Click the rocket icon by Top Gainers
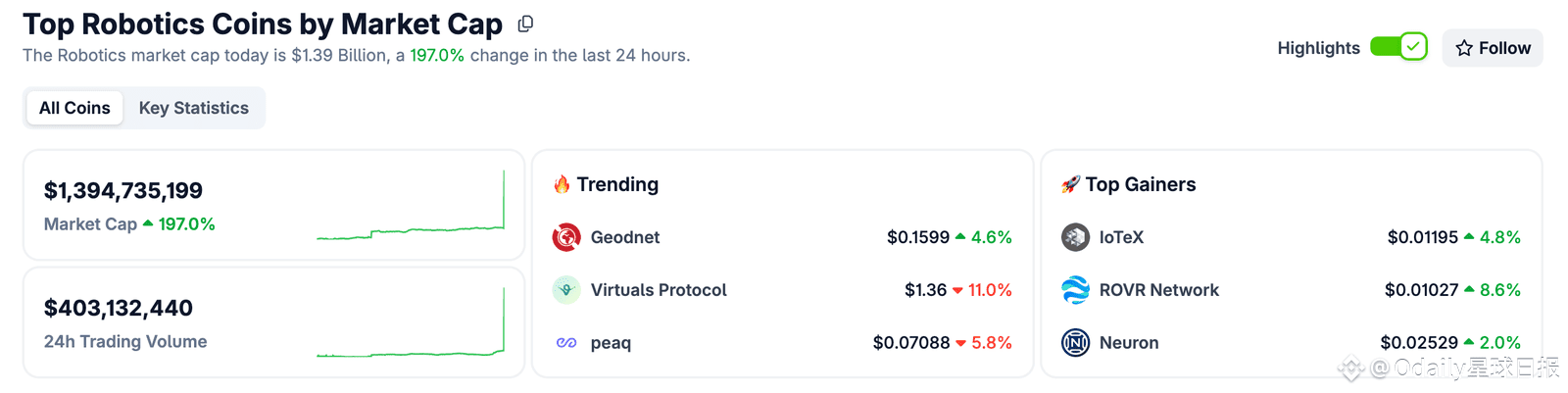 (1071, 184)
